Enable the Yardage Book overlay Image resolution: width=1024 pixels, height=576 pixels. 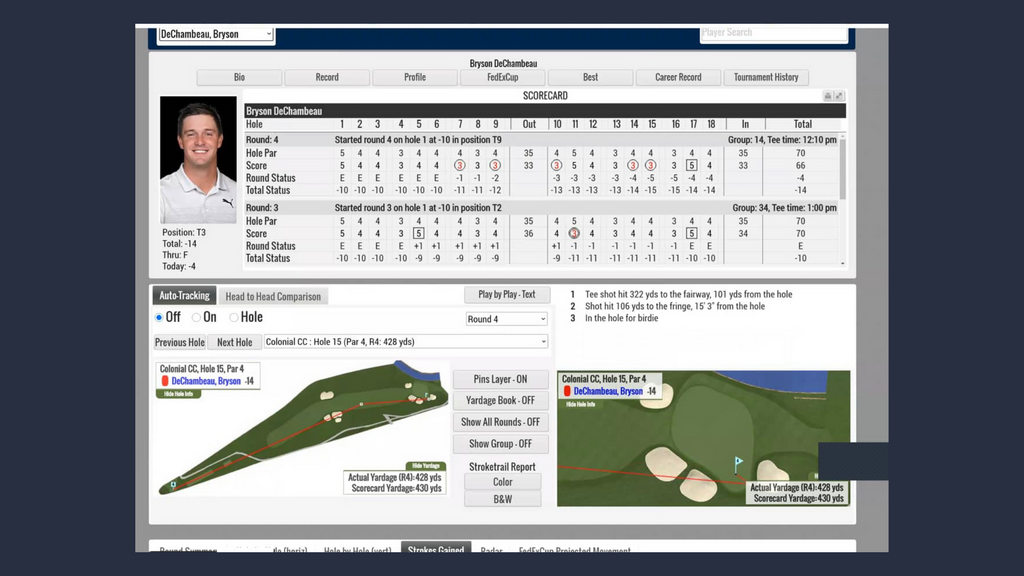pos(501,400)
